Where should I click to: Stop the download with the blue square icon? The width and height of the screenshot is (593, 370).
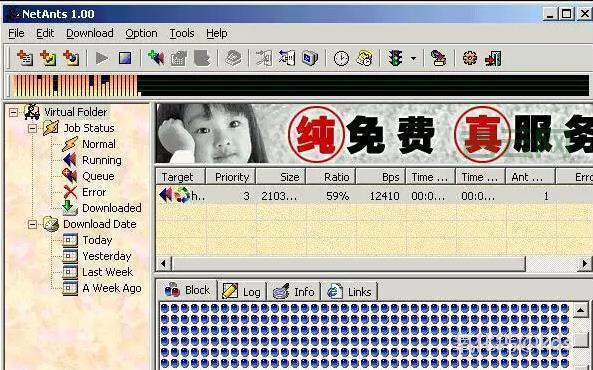coord(125,58)
